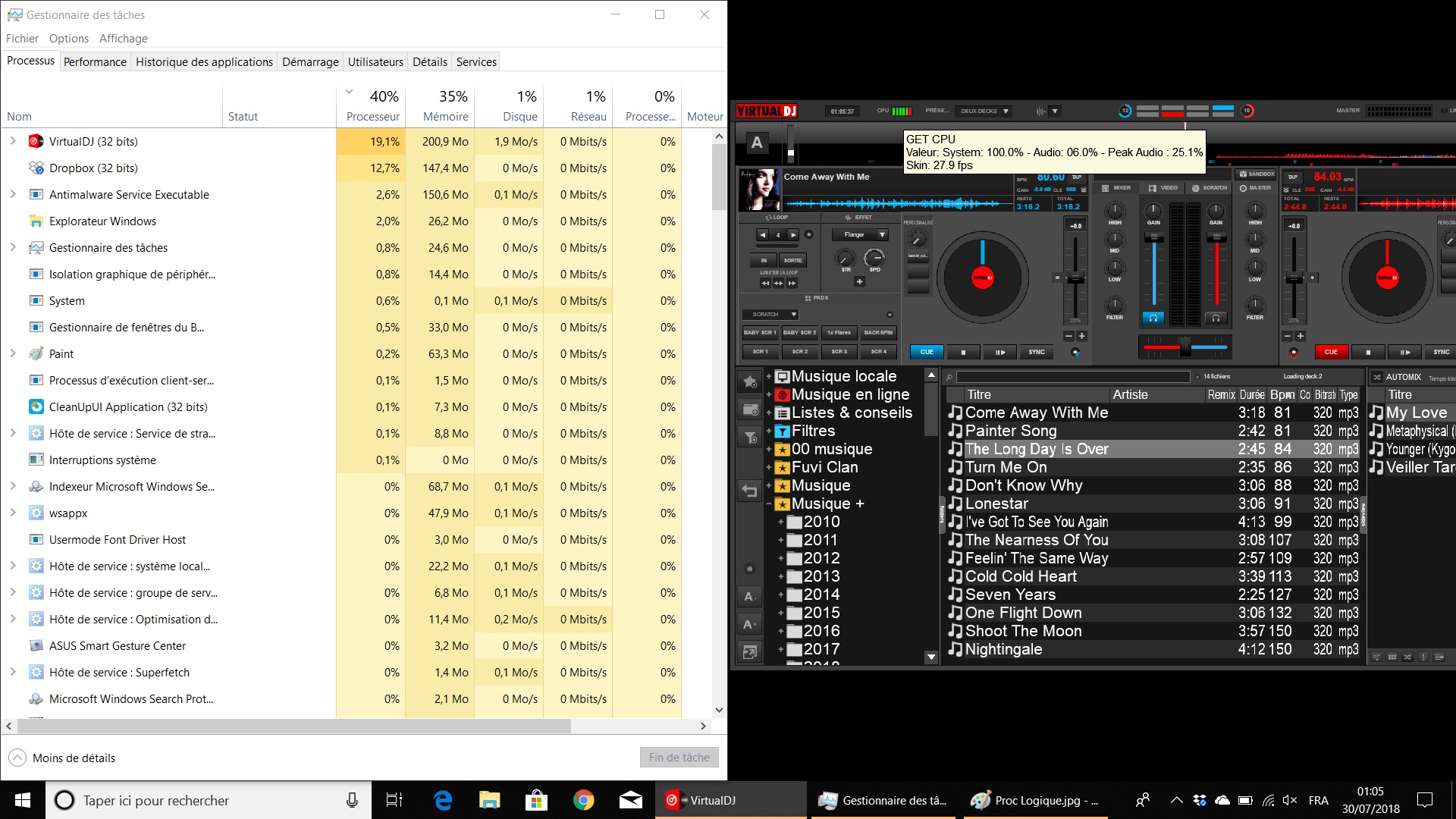Trigger BABY SCR 1 pad
The height and width of the screenshot is (819, 1456).
(760, 332)
